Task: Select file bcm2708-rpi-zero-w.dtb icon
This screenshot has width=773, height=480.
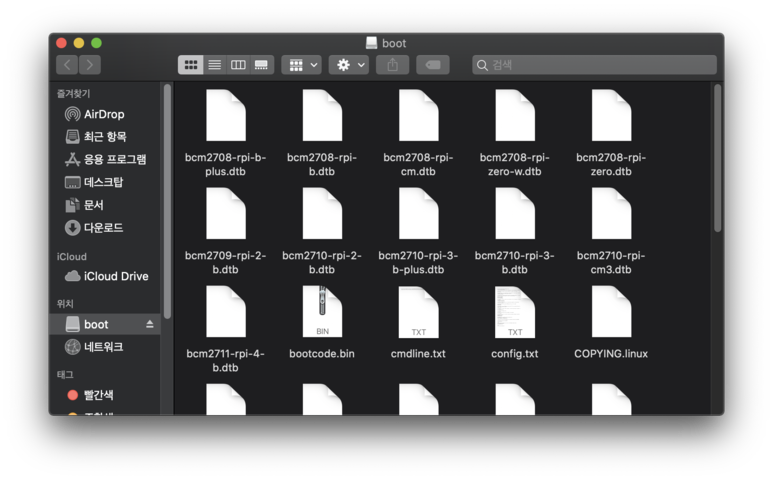Action: [515, 115]
